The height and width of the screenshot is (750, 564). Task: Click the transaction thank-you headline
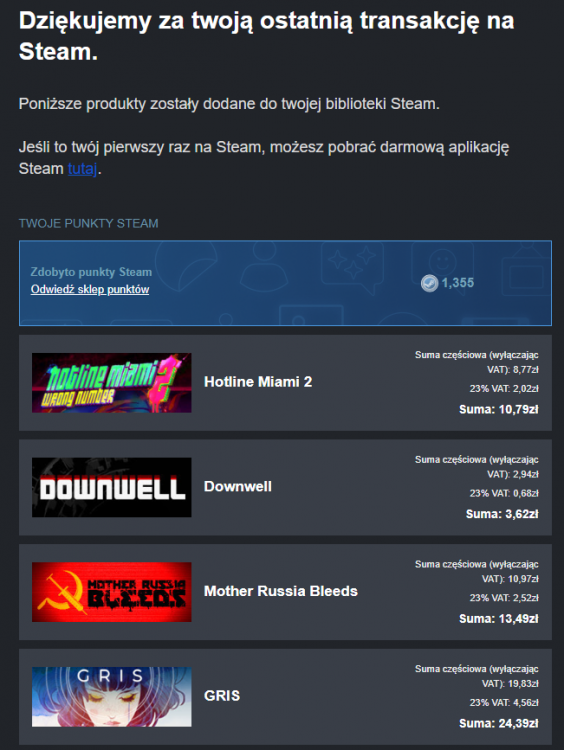click(266, 36)
